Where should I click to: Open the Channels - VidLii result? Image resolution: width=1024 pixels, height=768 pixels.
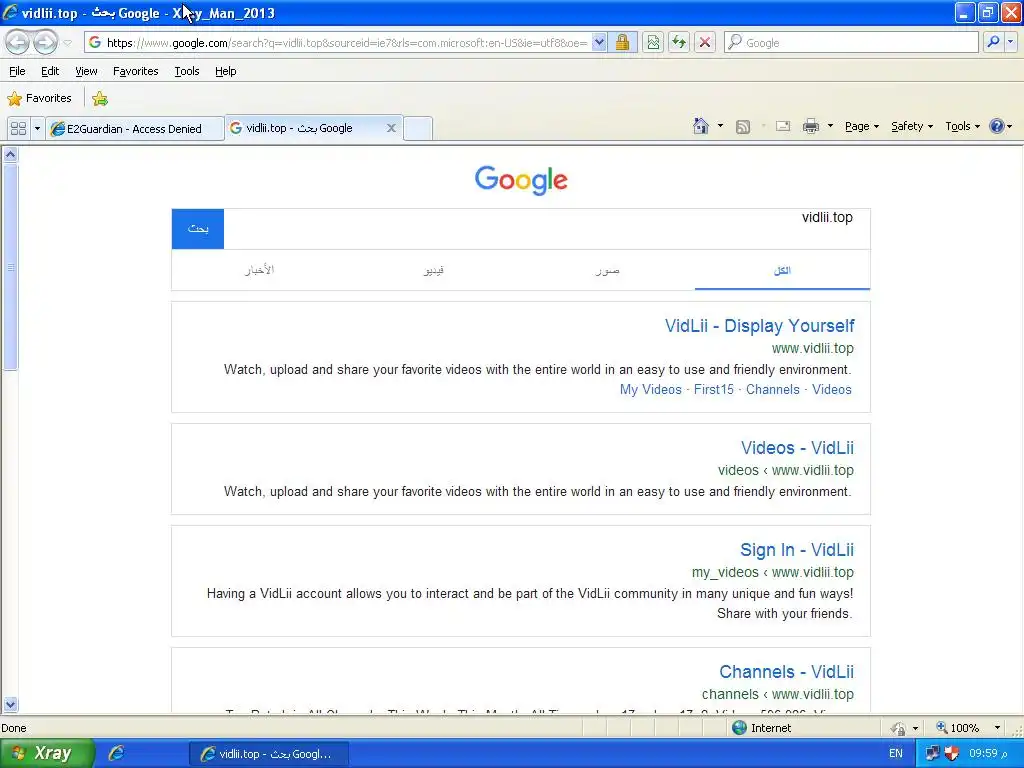786,672
